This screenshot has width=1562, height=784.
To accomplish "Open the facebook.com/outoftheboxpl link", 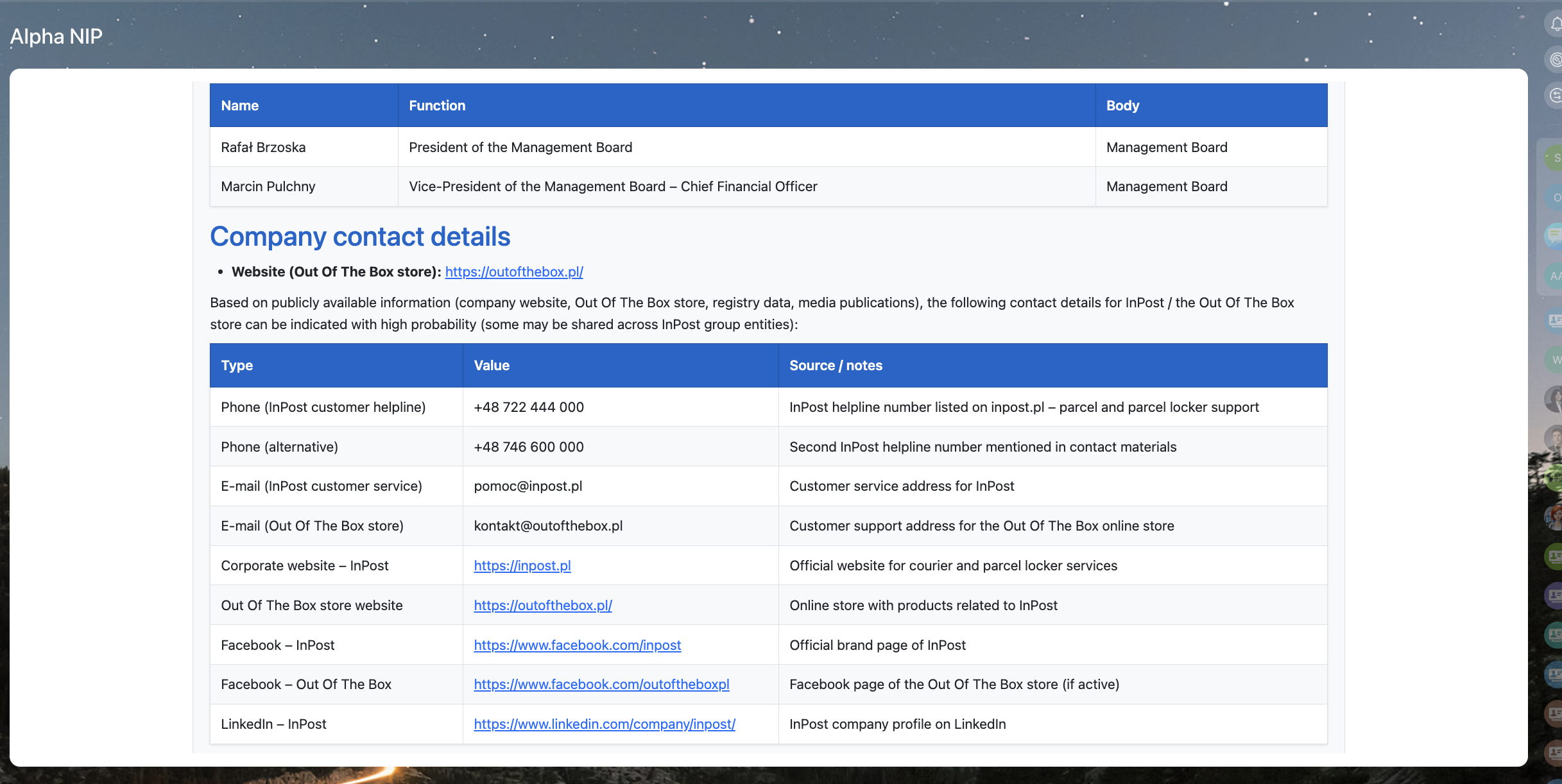I will (601, 685).
